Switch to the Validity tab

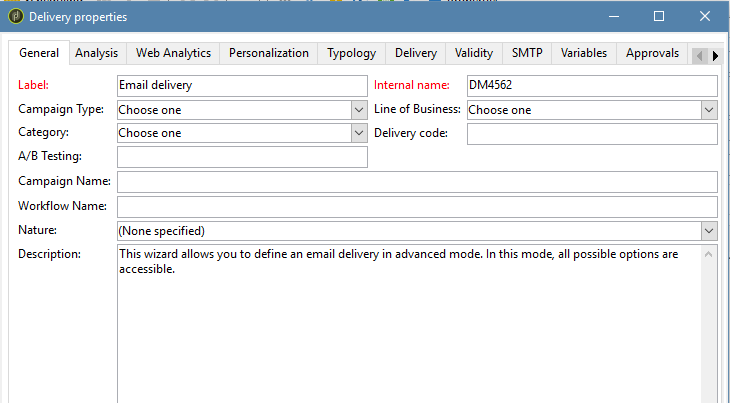473,53
